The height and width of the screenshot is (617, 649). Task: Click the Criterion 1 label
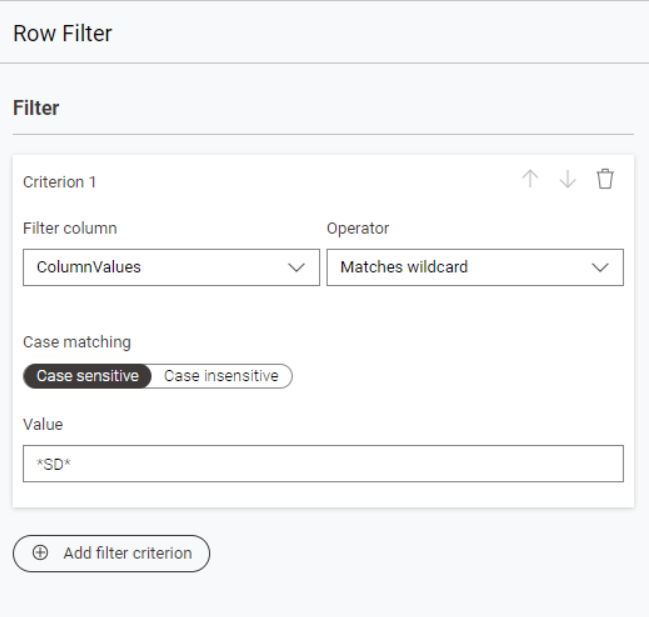[59, 182]
